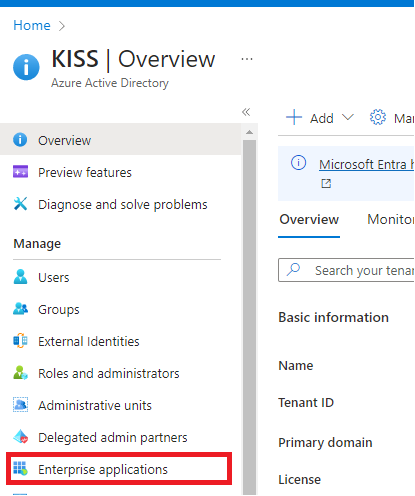Click the Manage gear icon in toolbar
The height and width of the screenshot is (496, 415).
pyautogui.click(x=378, y=117)
